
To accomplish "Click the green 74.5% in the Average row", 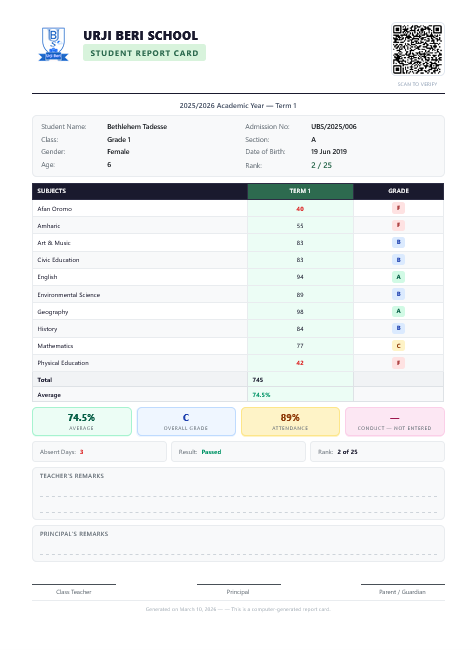I will point(261,395).
